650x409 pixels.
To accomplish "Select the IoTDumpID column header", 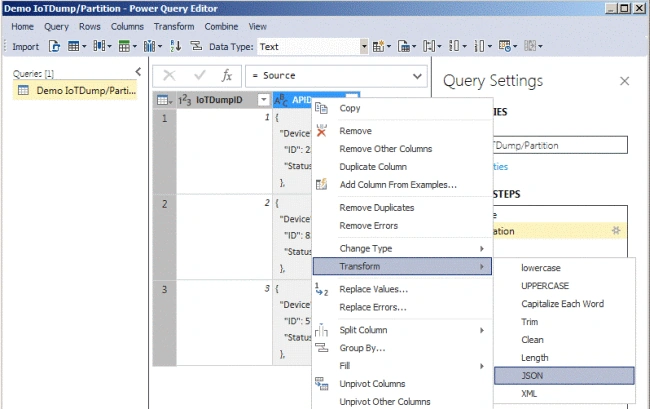I will tap(219, 100).
